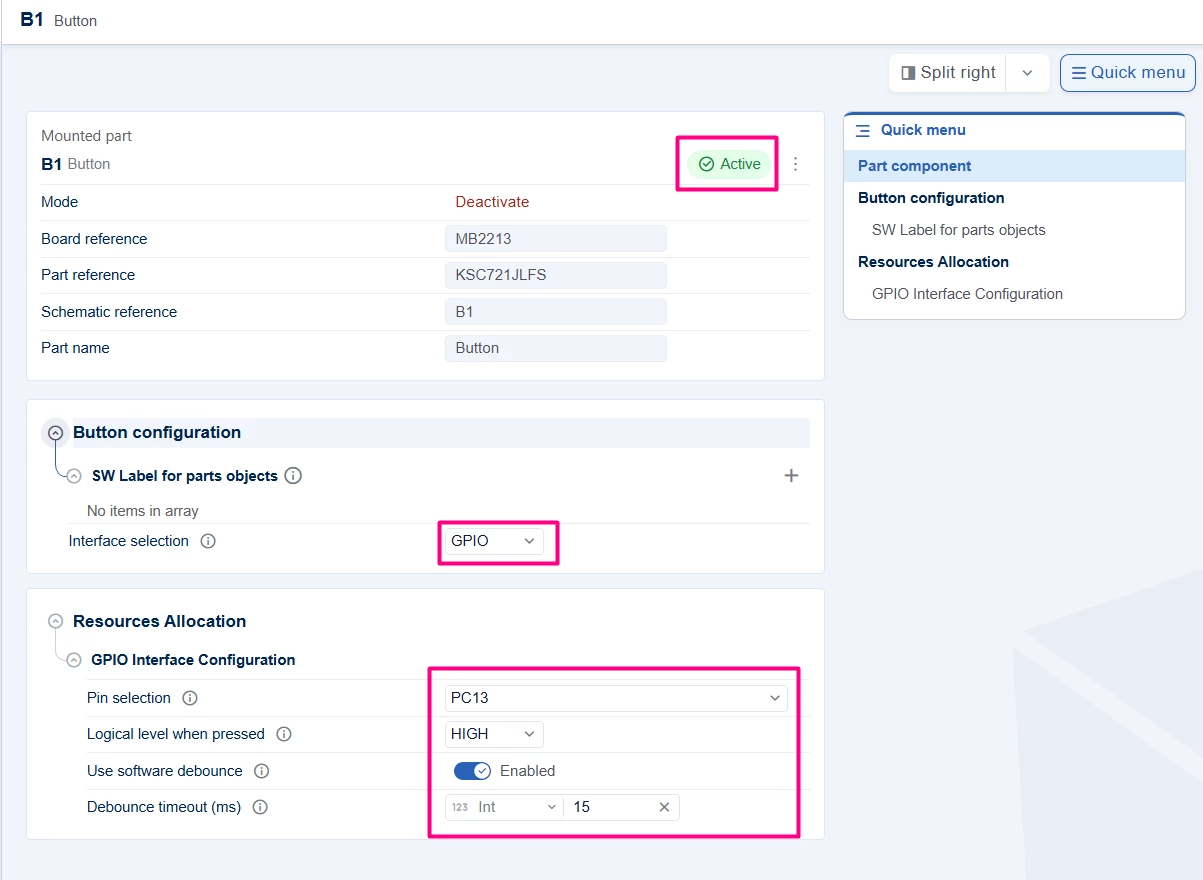This screenshot has width=1203, height=880.
Task: Show info for SW Label for parts objects
Action: pyautogui.click(x=293, y=476)
